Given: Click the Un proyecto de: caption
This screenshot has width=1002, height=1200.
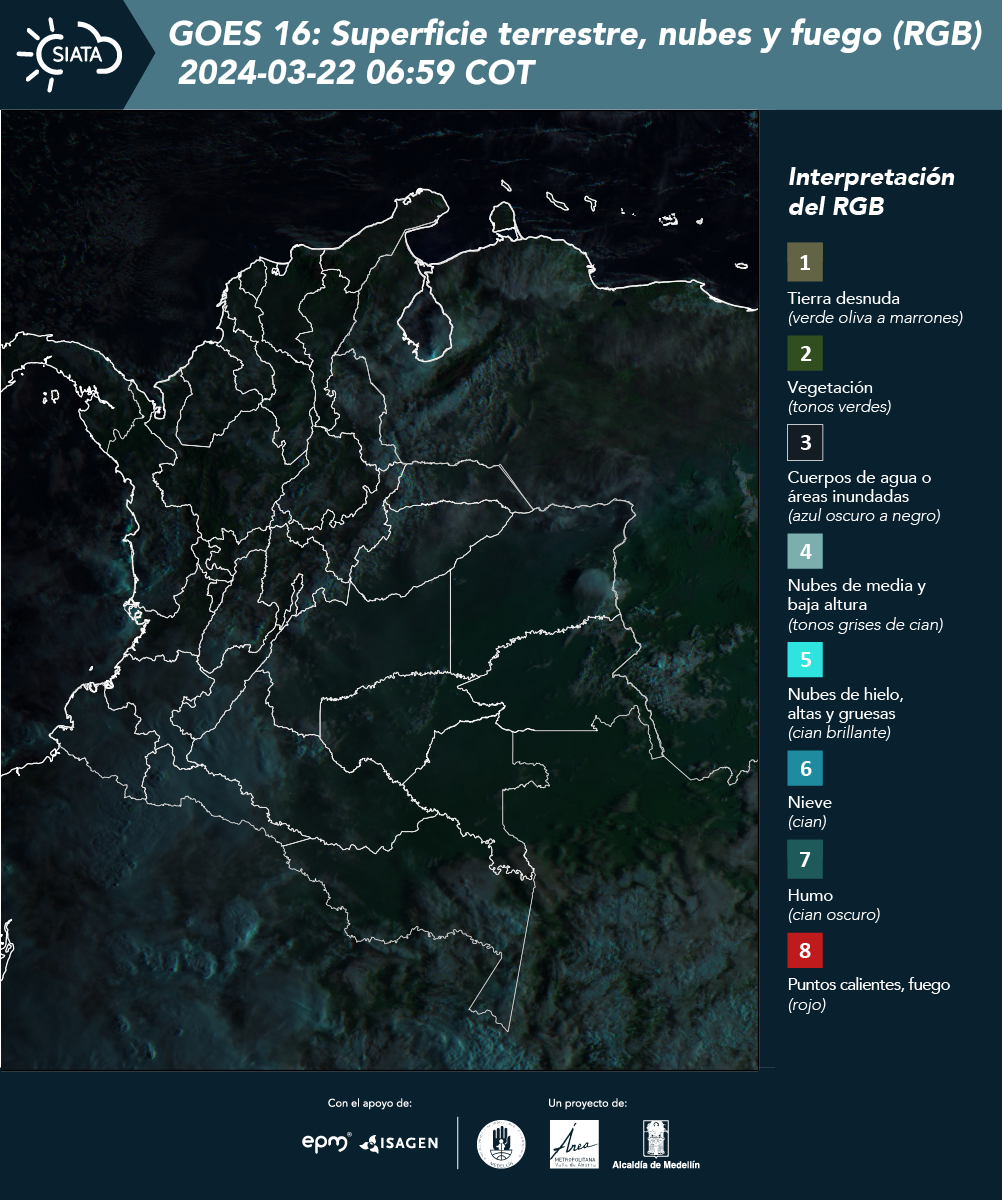Looking at the screenshot, I should coord(587,1103).
